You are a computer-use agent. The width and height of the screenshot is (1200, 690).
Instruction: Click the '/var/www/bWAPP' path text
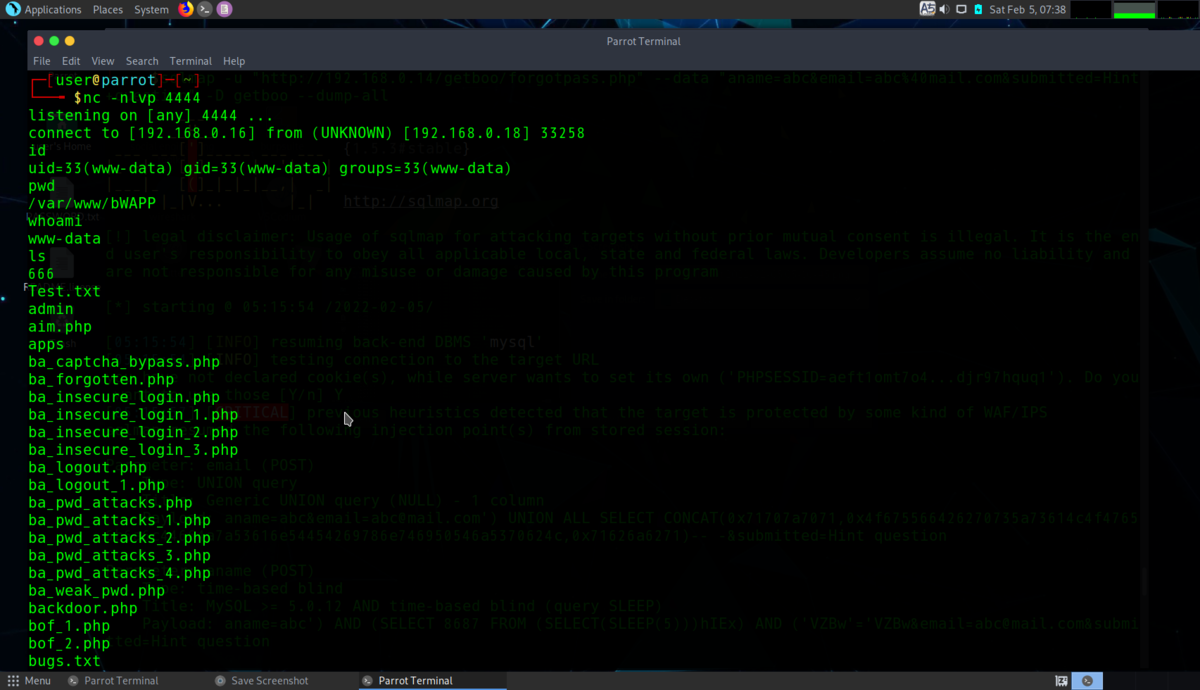click(x=92, y=203)
